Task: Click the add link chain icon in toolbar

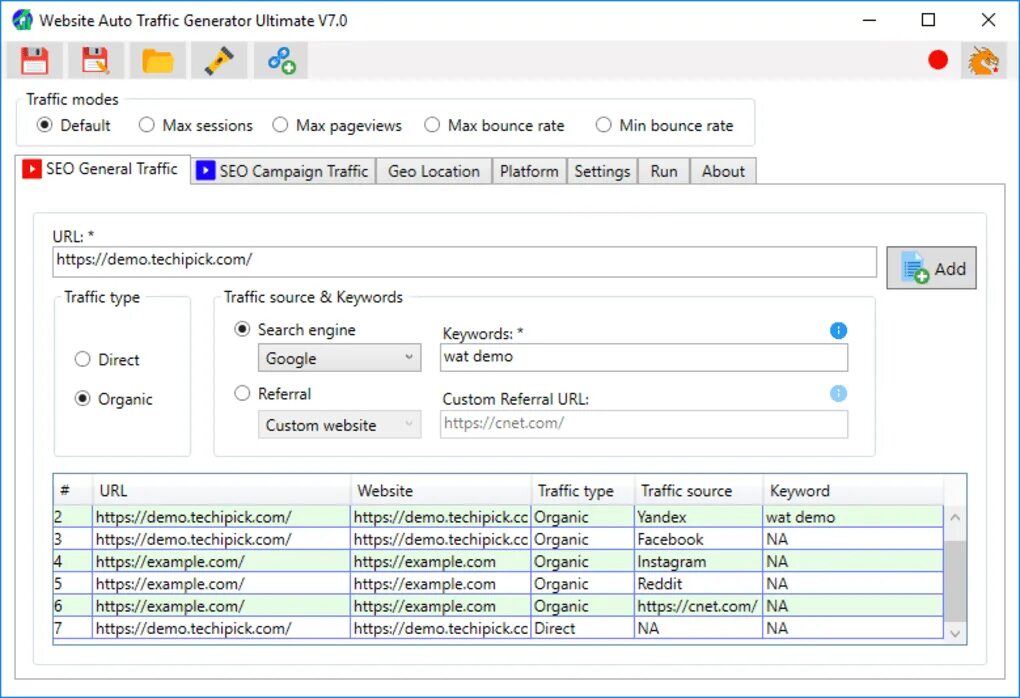Action: (x=281, y=60)
